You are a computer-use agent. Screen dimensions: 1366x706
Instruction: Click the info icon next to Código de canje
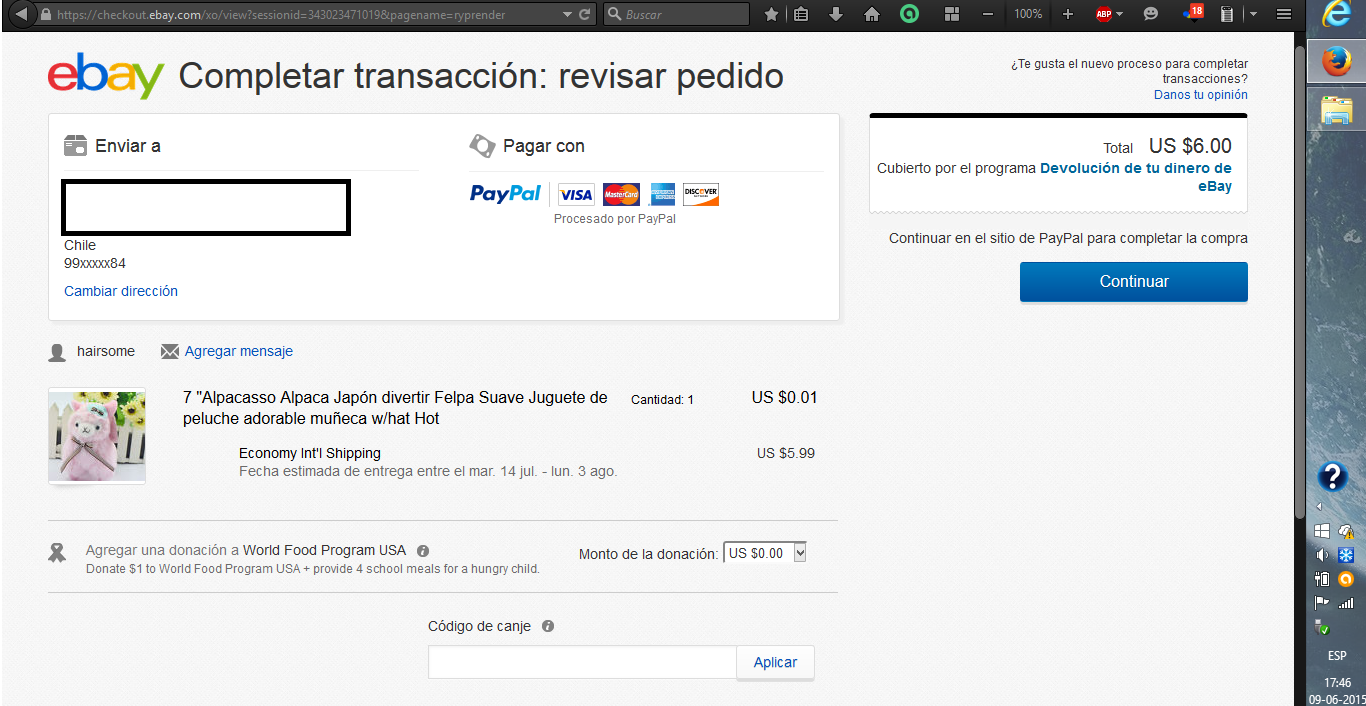(x=548, y=626)
